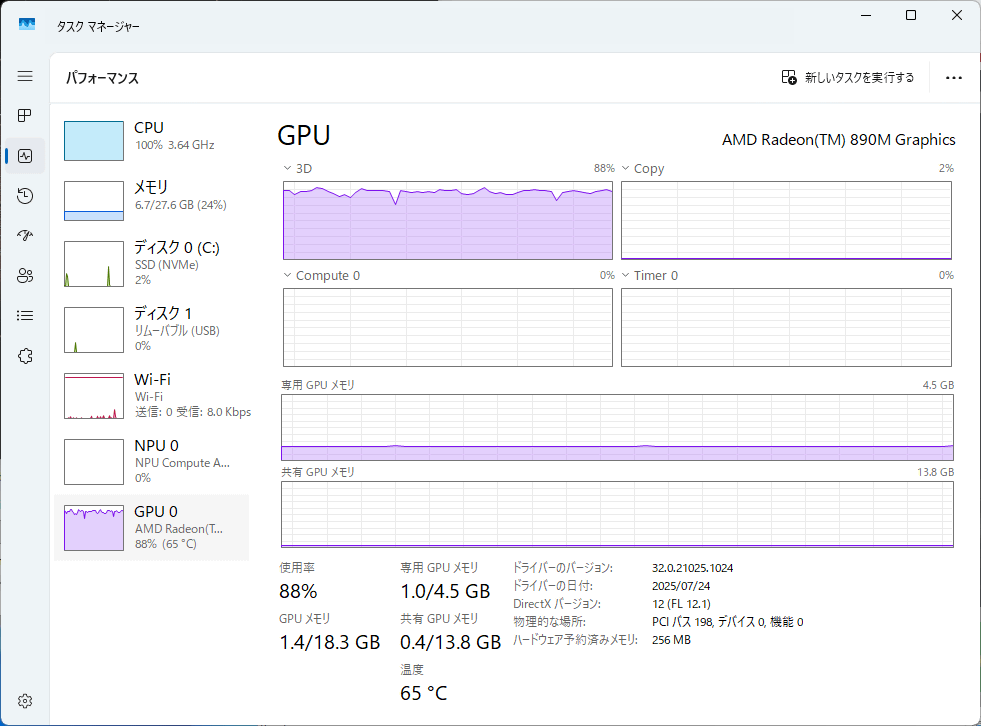981x726 pixels.
Task: Select the CPU performance item
Action: point(152,141)
